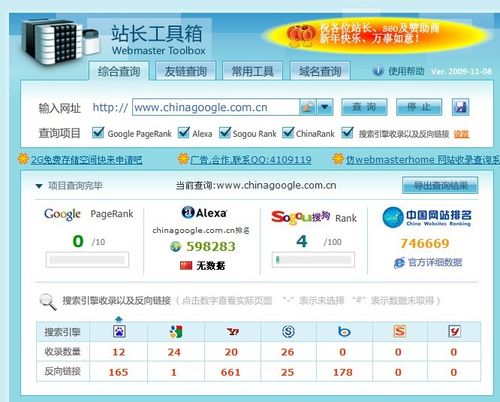Click the sun icon before 仿webmasterhome link
The image size is (500, 402).
(x=338, y=159)
